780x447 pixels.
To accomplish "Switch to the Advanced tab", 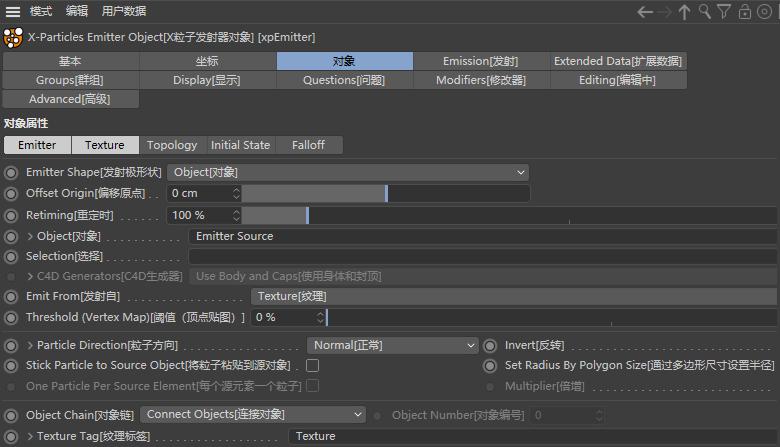I will 71,99.
